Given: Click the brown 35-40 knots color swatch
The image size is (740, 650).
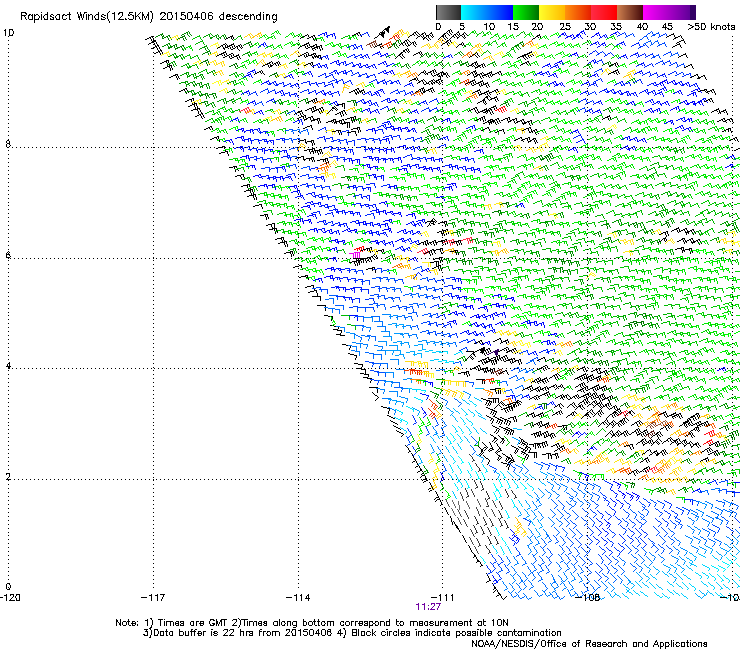Looking at the screenshot, I should [x=630, y=12].
